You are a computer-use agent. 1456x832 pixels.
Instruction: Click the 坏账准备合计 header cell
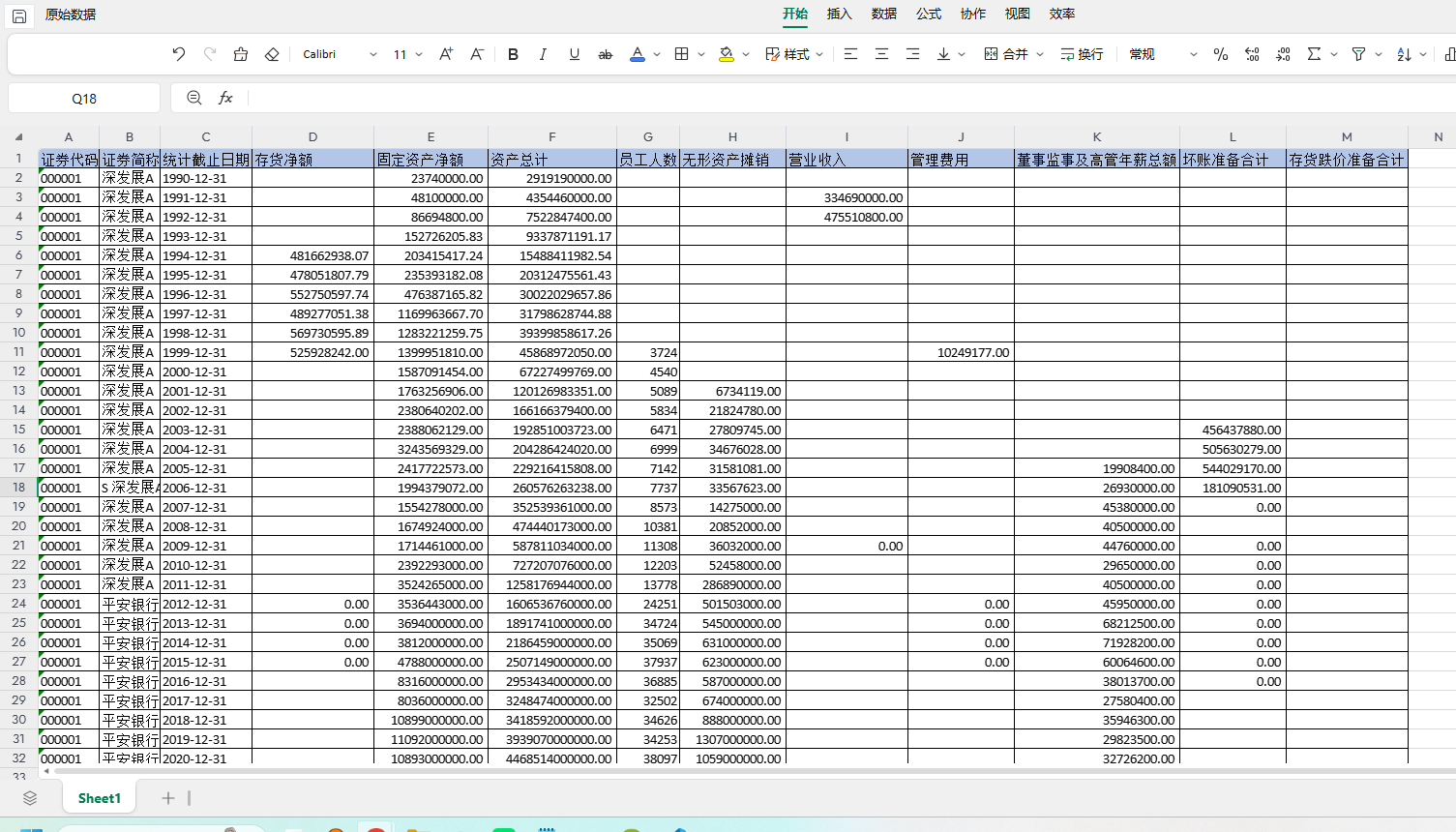coord(1233,159)
